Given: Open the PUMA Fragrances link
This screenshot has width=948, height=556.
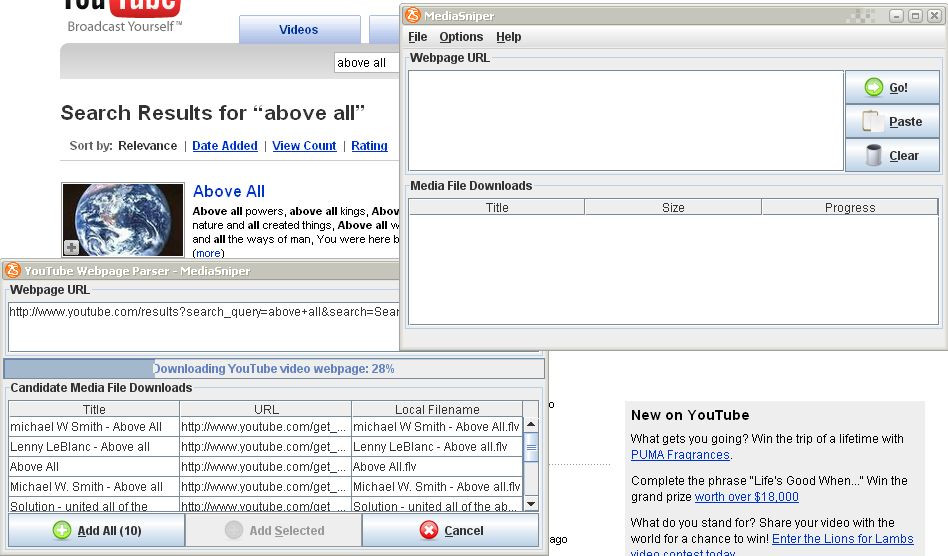Looking at the screenshot, I should tap(680, 454).
